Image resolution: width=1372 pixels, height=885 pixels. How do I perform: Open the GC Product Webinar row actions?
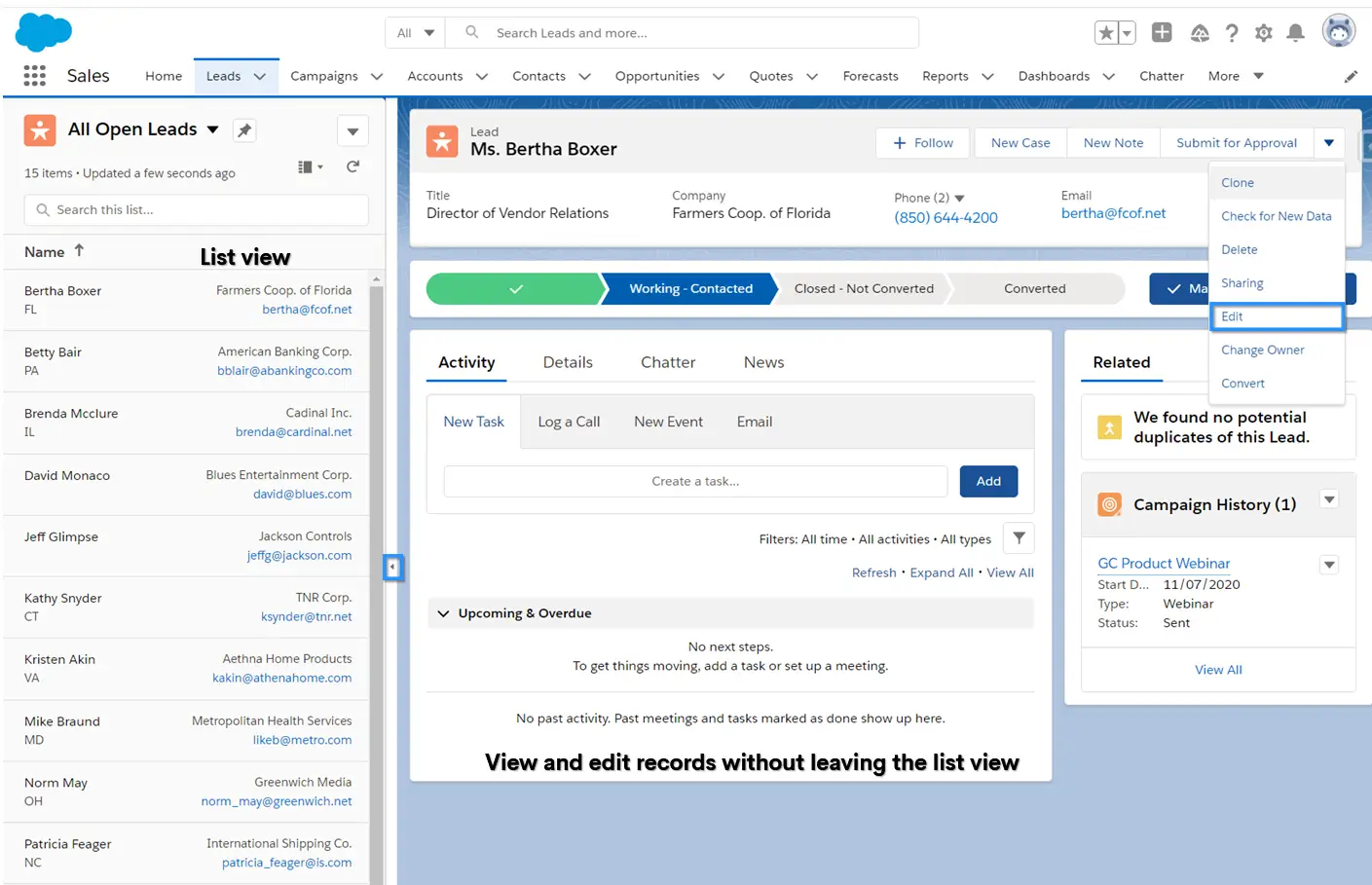[1329, 565]
